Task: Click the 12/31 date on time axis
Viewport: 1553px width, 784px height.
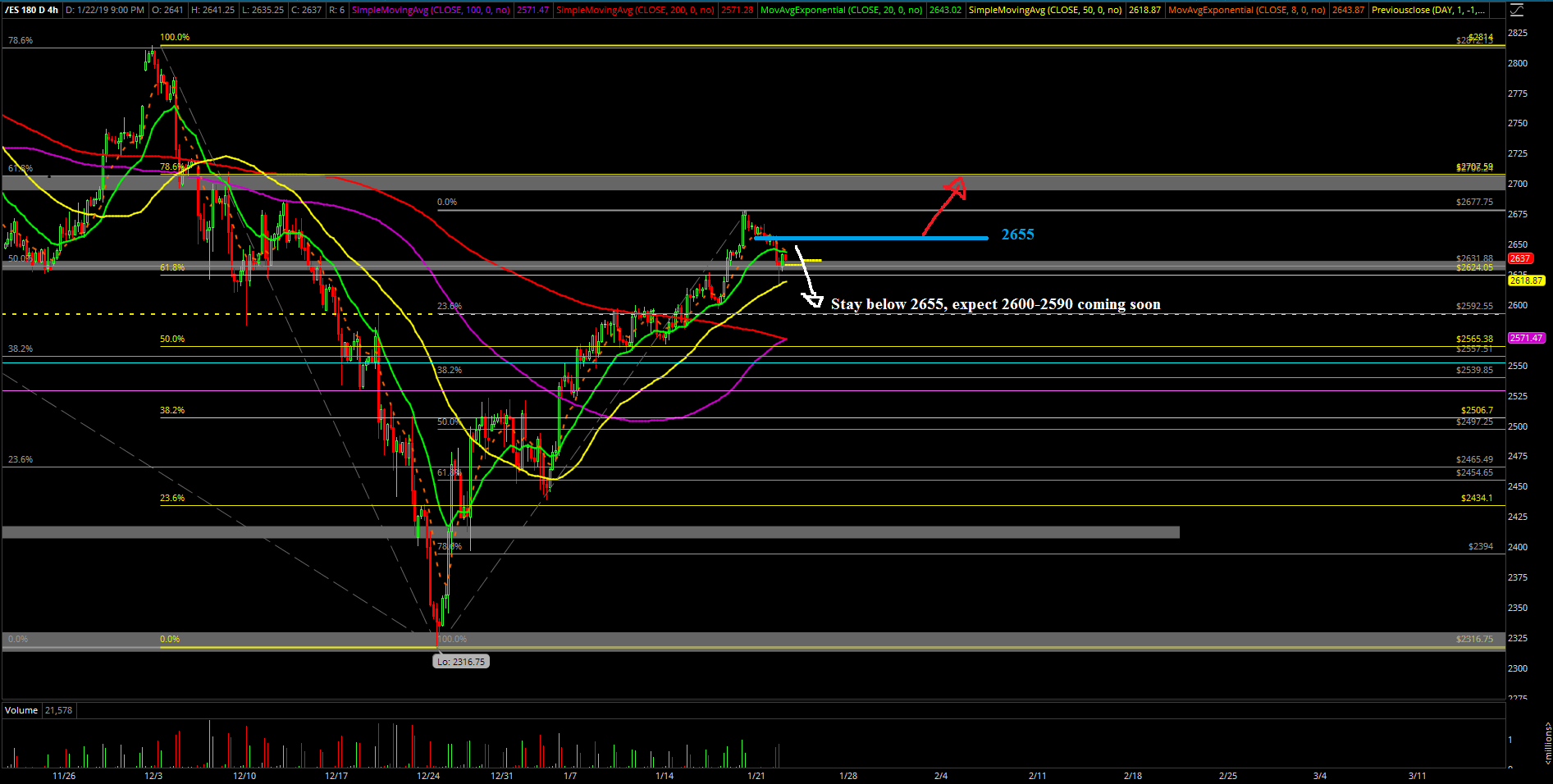Action: pyautogui.click(x=502, y=776)
